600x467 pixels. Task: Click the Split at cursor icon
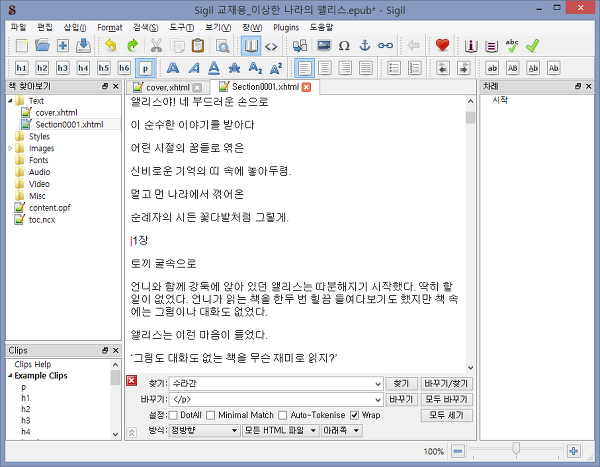pyautogui.click(x=300, y=46)
